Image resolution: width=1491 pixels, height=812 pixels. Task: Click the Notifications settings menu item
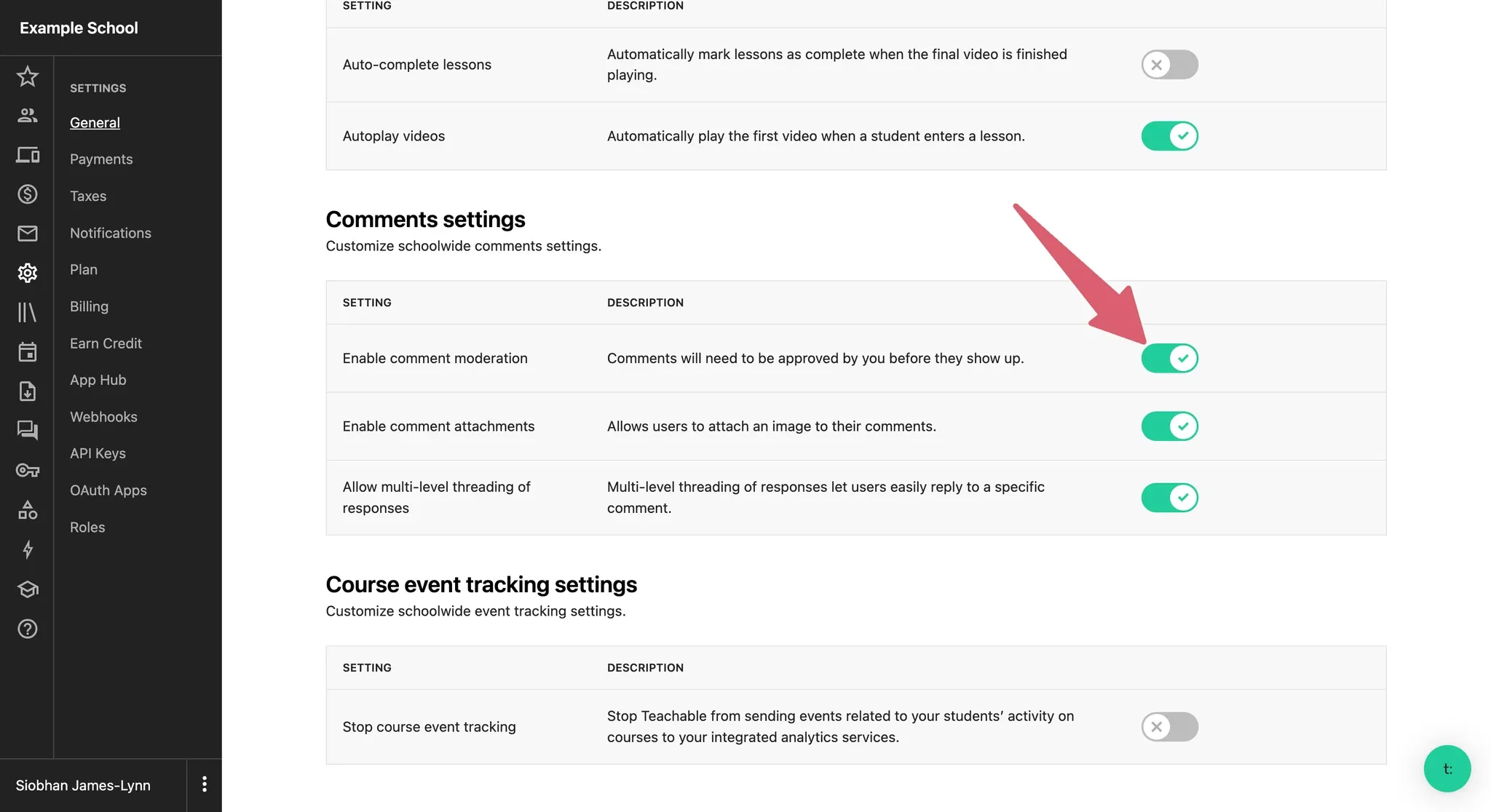[110, 232]
